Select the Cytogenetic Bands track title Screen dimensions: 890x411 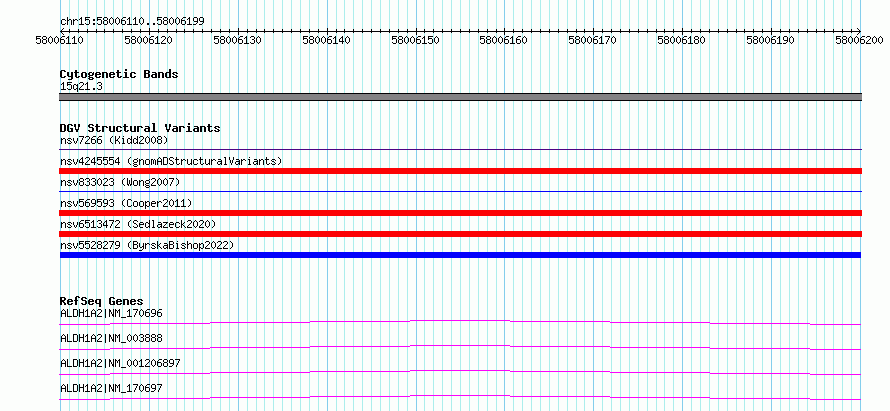pos(119,74)
